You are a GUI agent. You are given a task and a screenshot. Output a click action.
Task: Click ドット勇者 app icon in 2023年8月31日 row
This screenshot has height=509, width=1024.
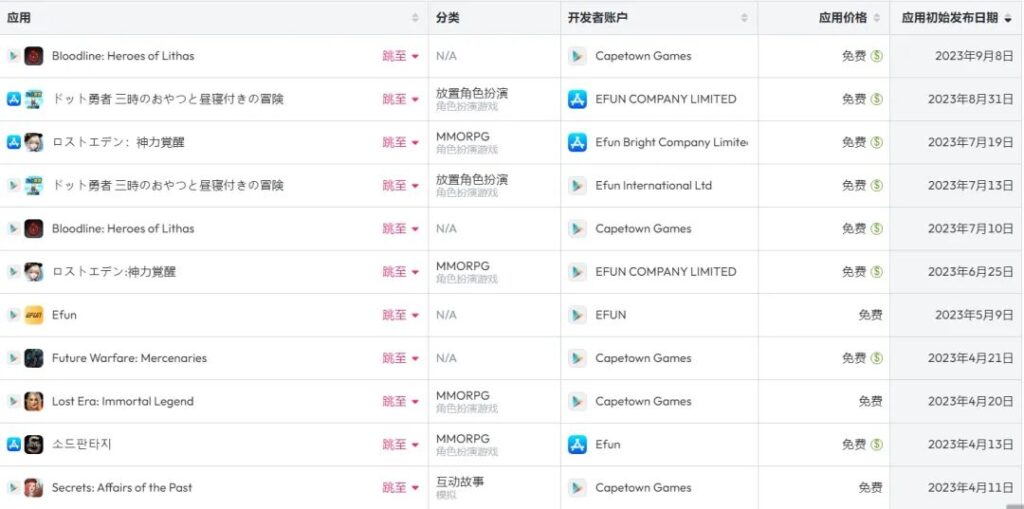(x=34, y=99)
